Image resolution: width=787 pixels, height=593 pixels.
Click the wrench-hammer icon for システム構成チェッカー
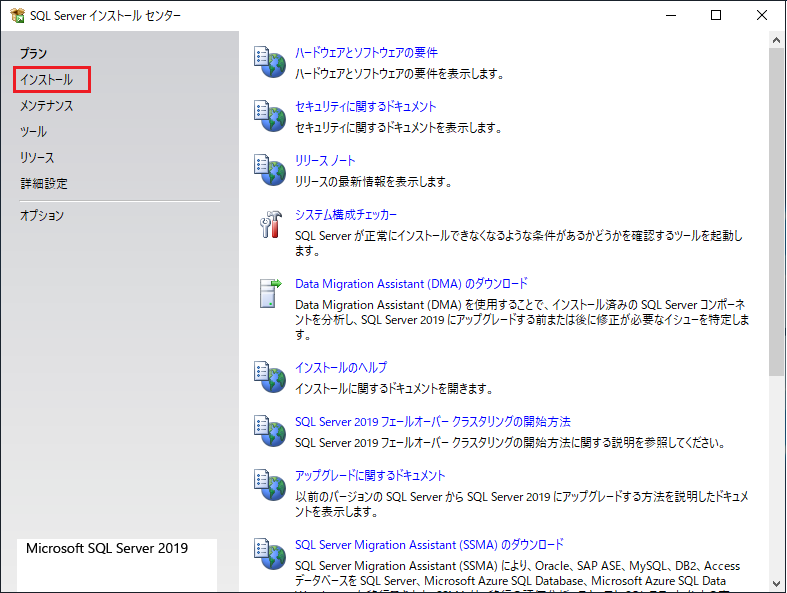click(271, 224)
